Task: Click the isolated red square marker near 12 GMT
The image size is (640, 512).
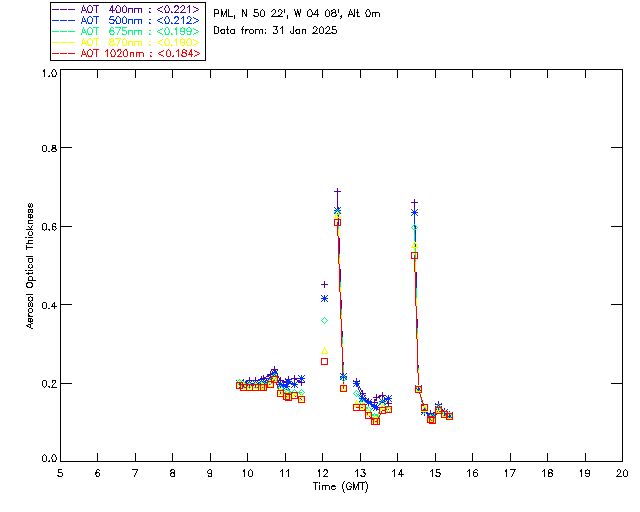Action: (324, 361)
